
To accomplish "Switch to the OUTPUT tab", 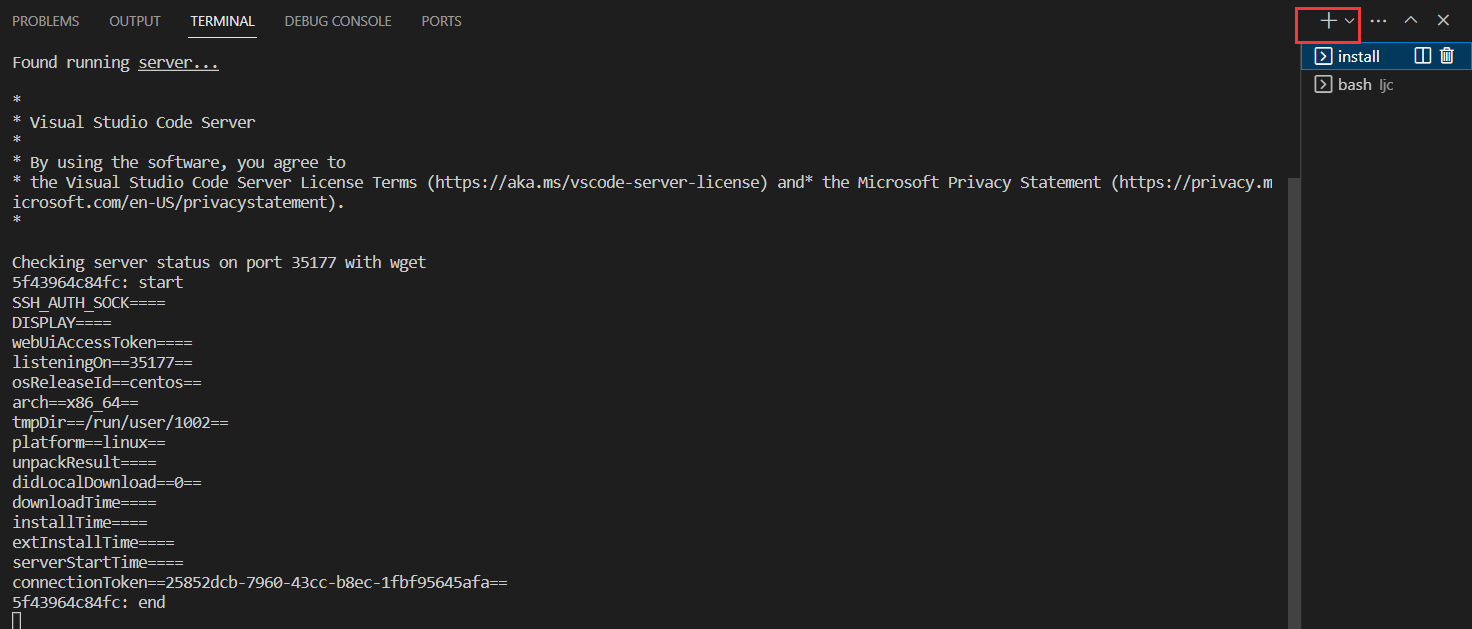I will [134, 20].
